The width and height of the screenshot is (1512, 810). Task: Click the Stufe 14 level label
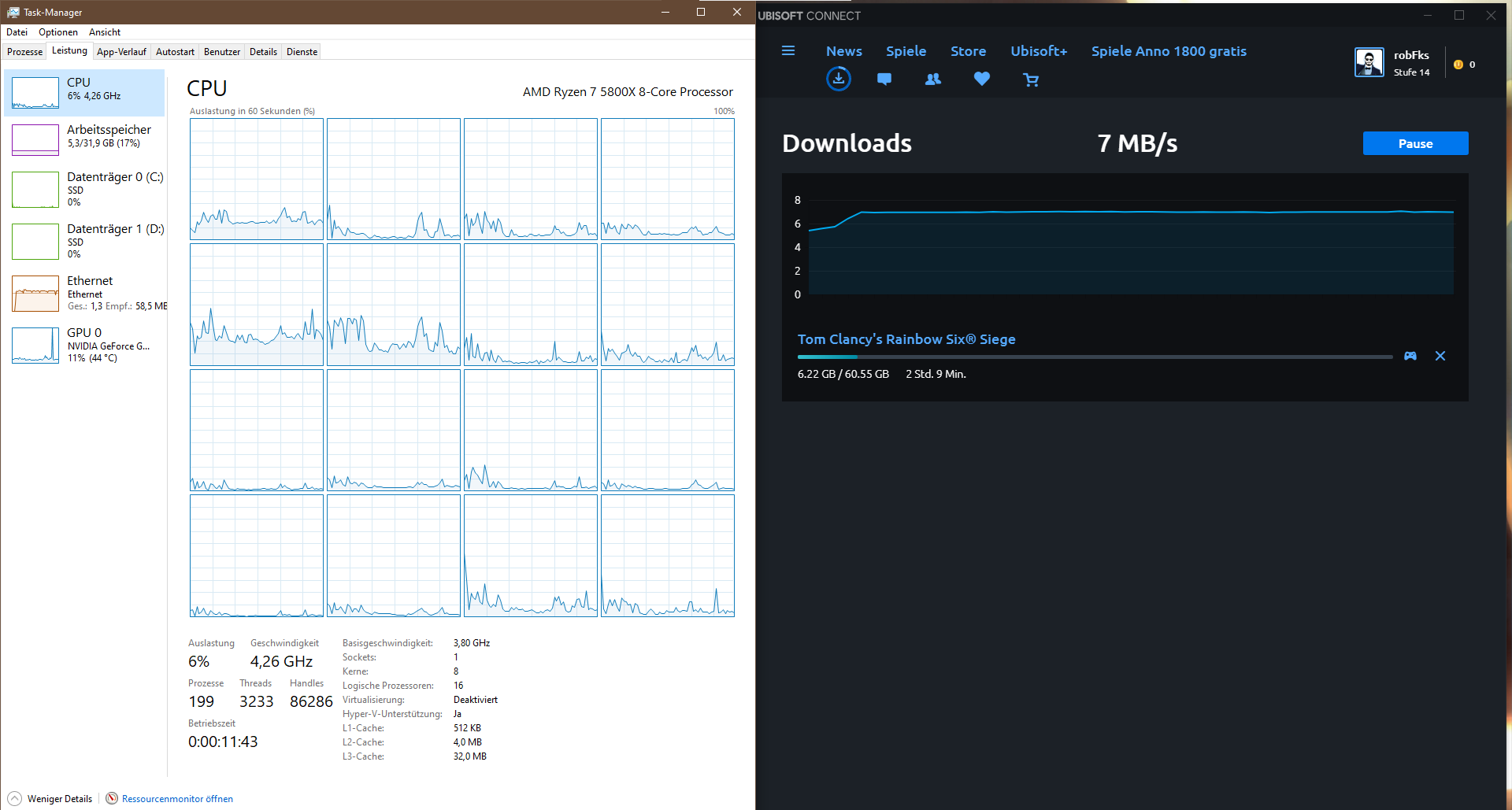pyautogui.click(x=1411, y=72)
